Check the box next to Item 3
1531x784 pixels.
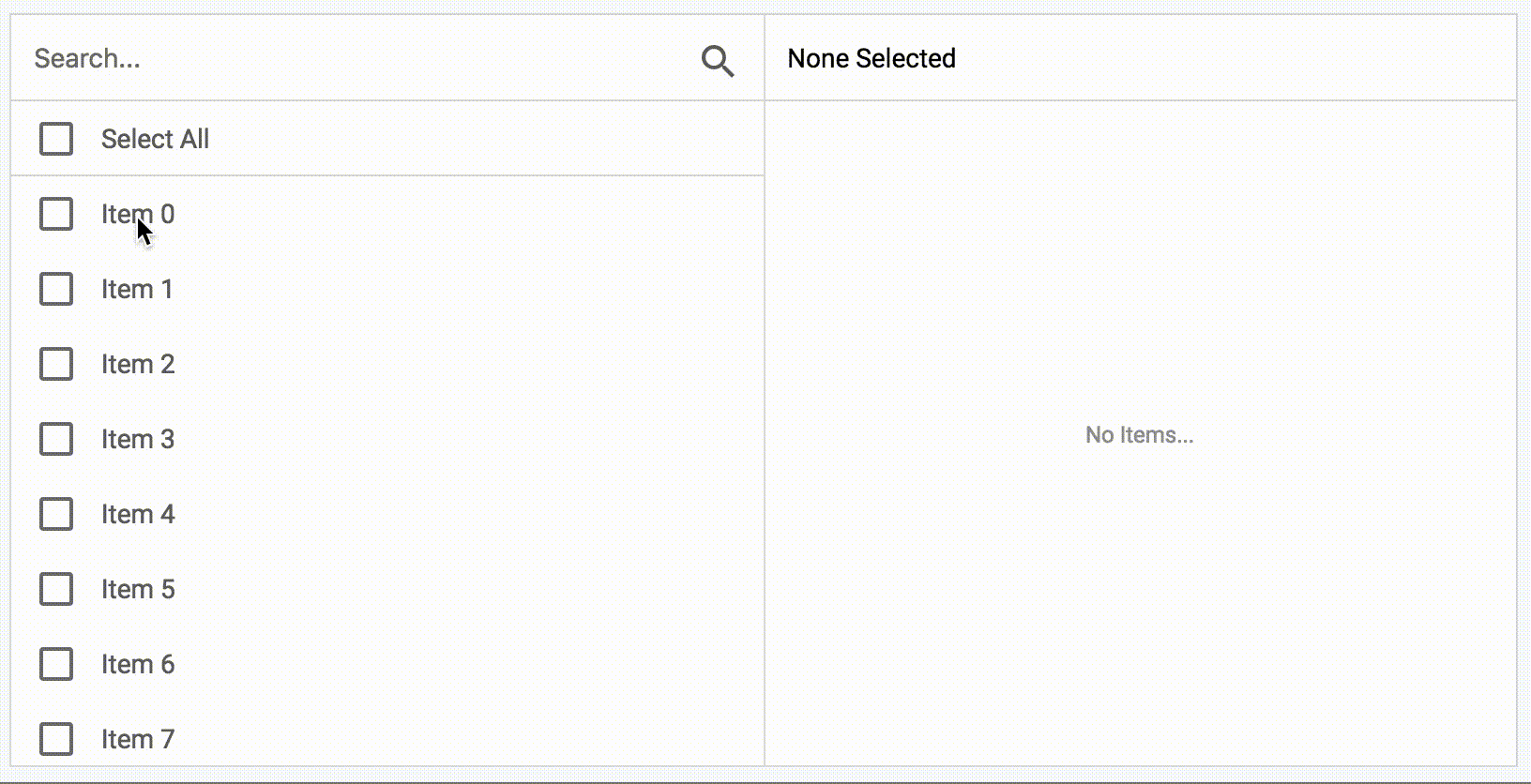pos(55,439)
